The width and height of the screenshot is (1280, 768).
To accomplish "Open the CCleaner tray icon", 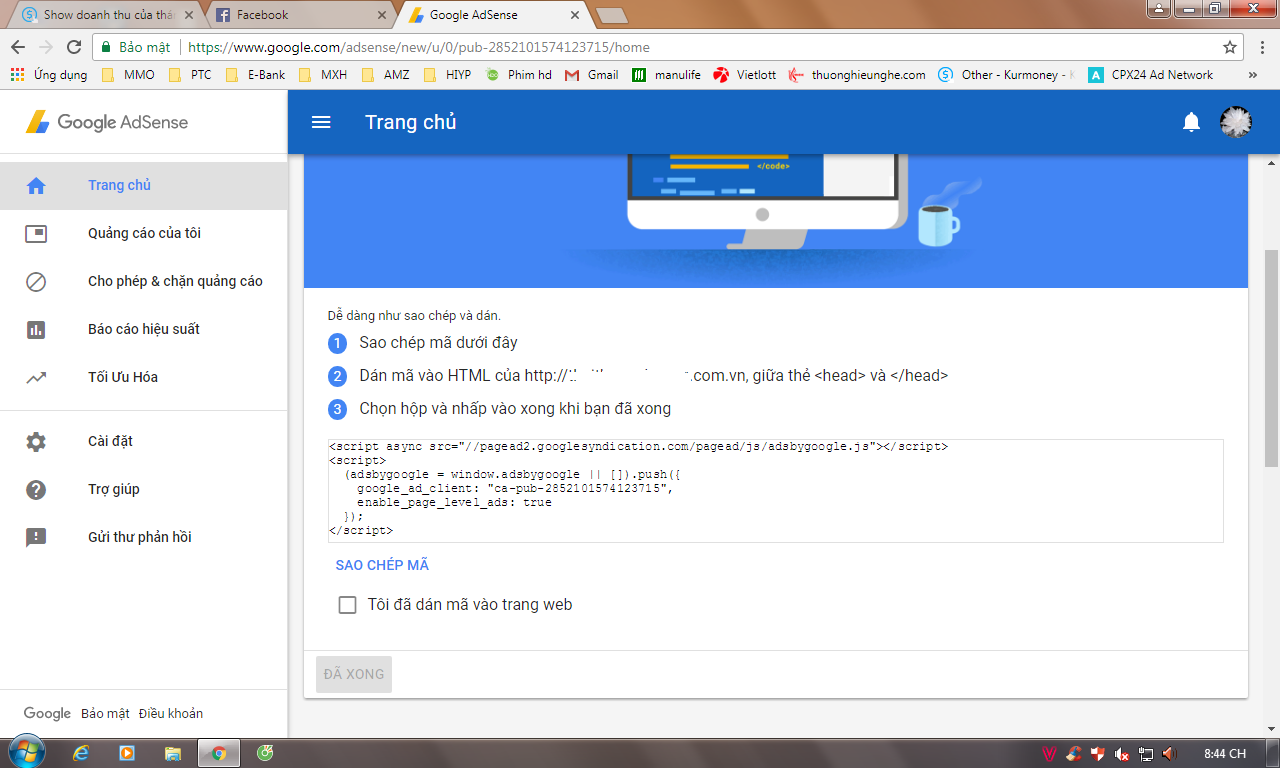I will tap(1075, 753).
